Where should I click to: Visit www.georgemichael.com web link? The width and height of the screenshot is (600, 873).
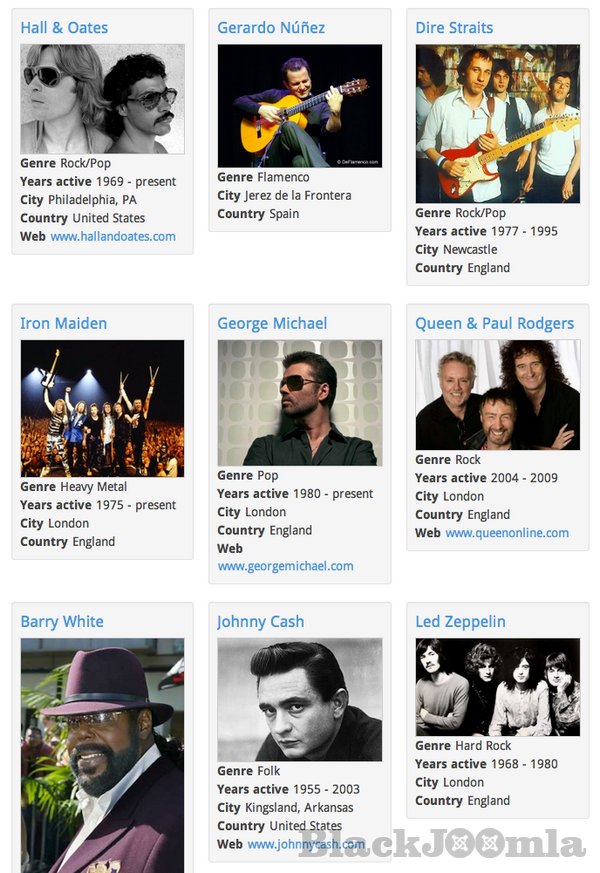(285, 566)
